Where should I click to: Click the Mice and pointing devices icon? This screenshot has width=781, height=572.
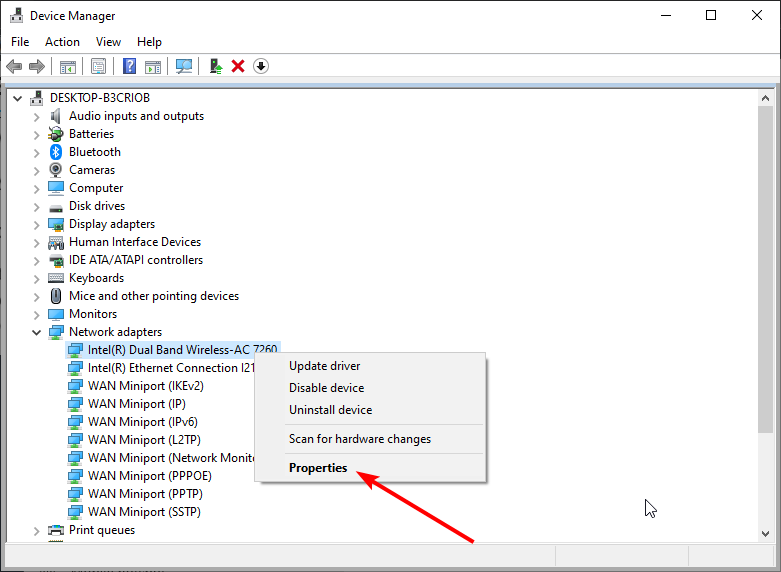tap(56, 296)
